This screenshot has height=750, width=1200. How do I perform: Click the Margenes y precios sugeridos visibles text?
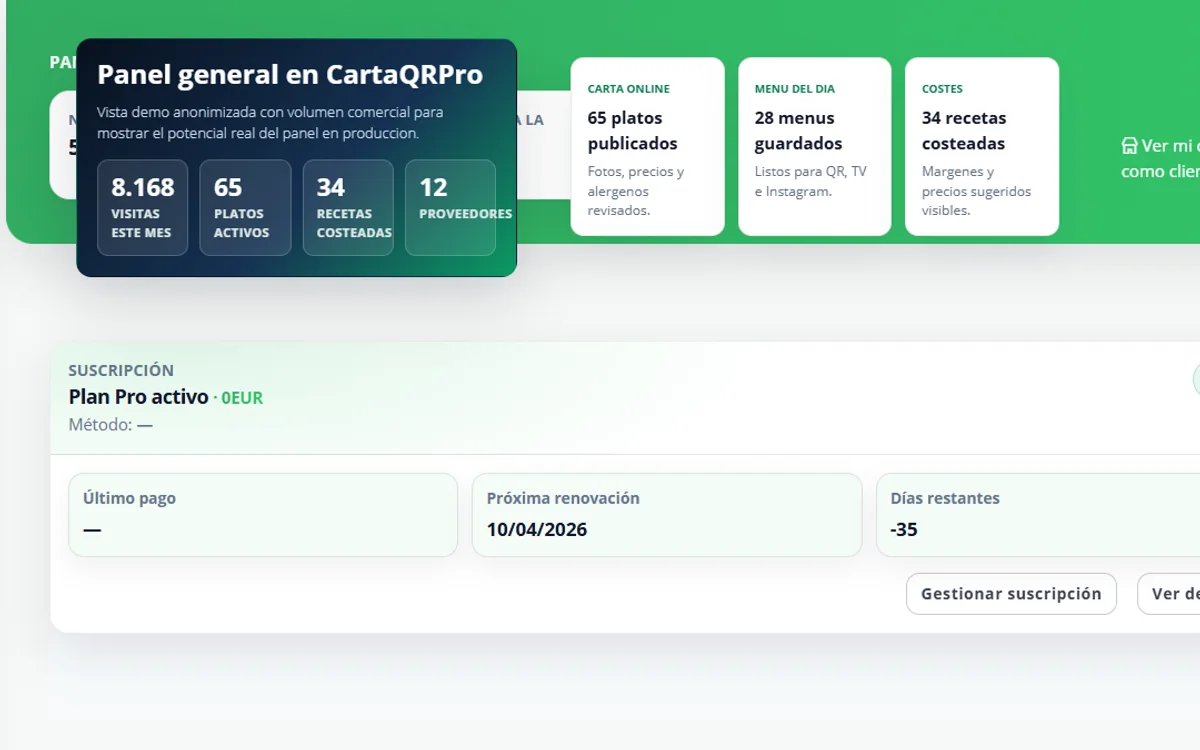[x=976, y=191]
